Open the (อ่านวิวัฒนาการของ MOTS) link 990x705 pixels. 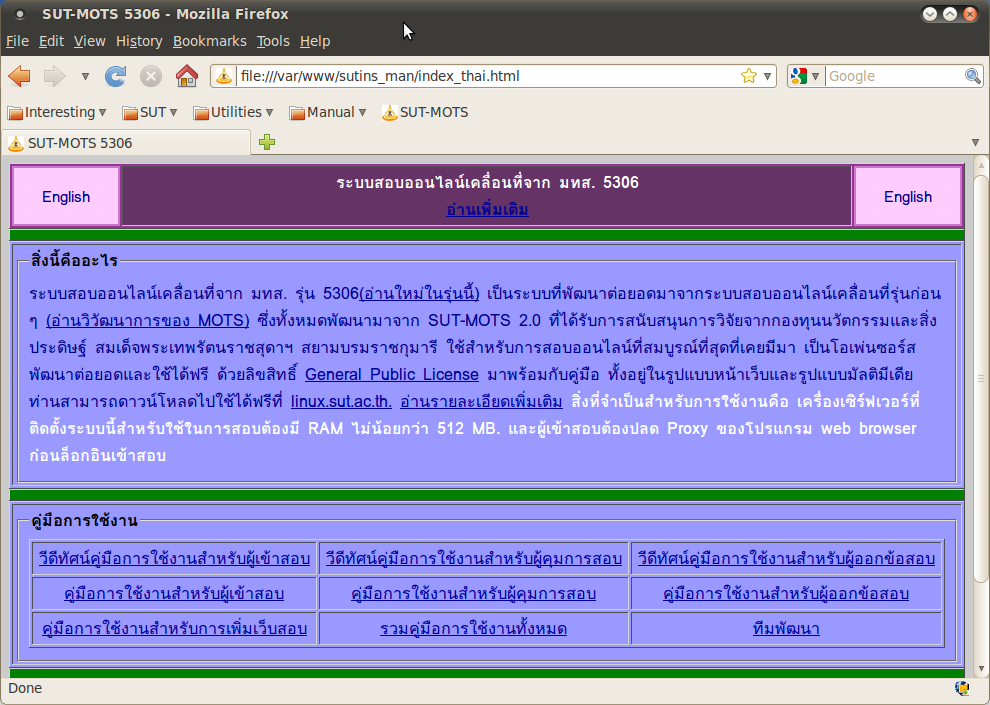(148, 321)
